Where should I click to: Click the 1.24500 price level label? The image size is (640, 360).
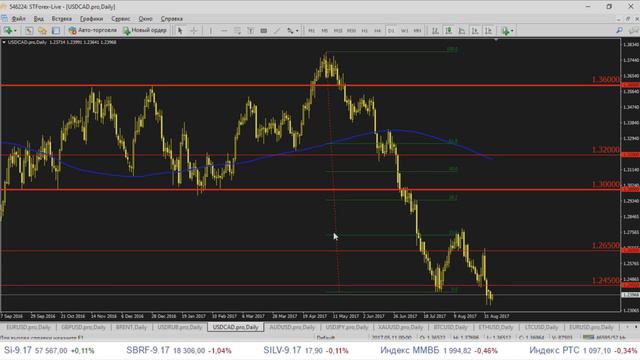coord(605,280)
